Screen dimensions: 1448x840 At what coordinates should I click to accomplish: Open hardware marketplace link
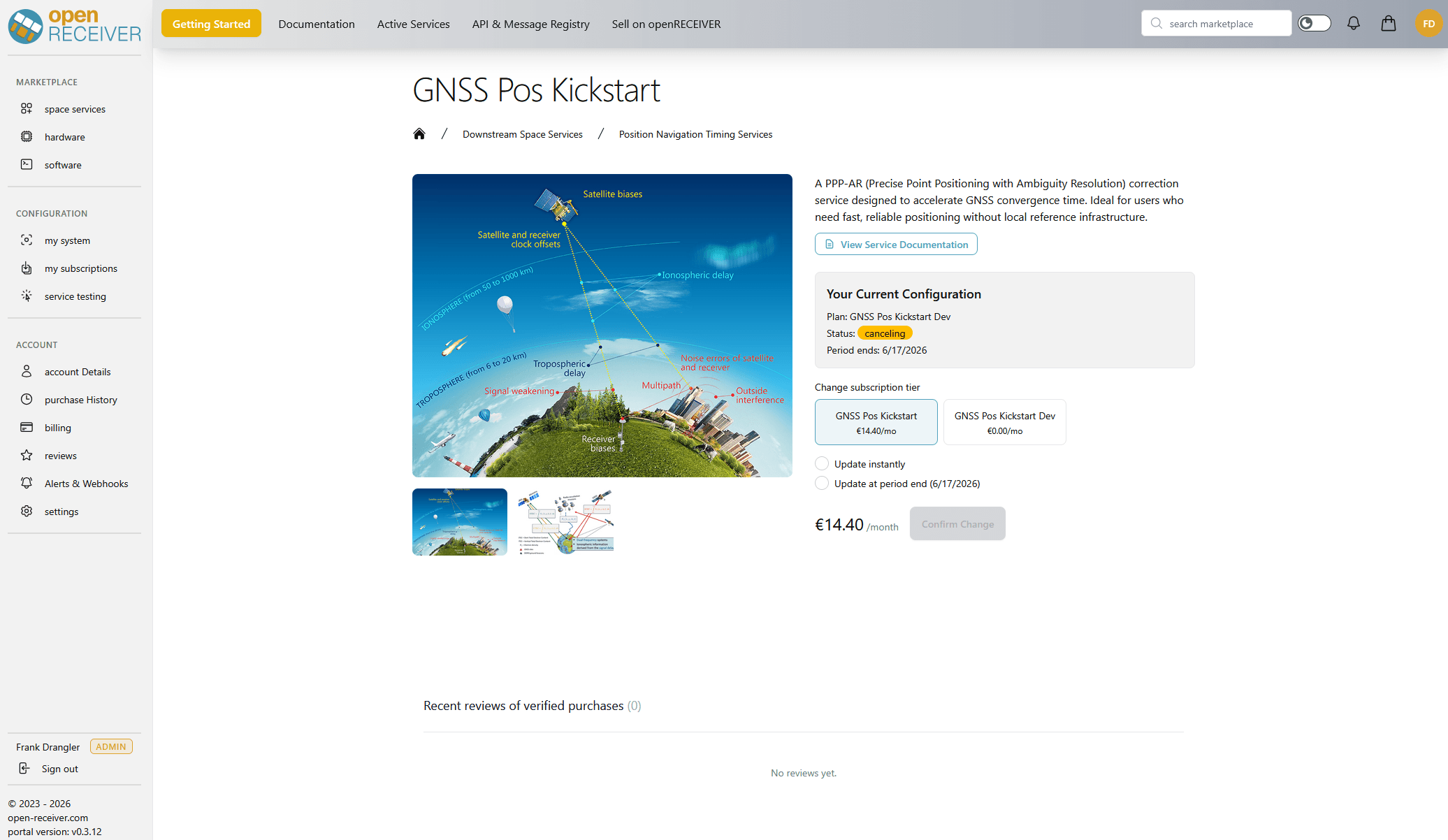[65, 137]
